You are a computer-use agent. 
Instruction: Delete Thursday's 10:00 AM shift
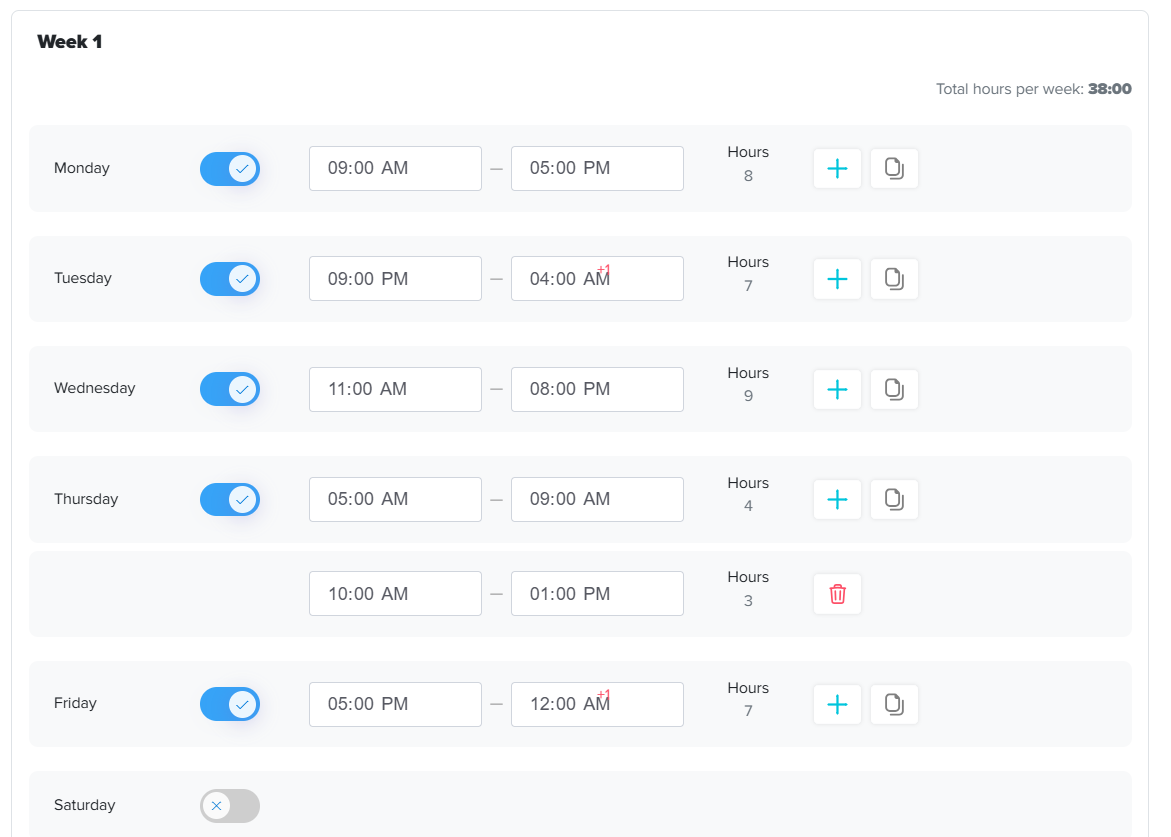837,594
